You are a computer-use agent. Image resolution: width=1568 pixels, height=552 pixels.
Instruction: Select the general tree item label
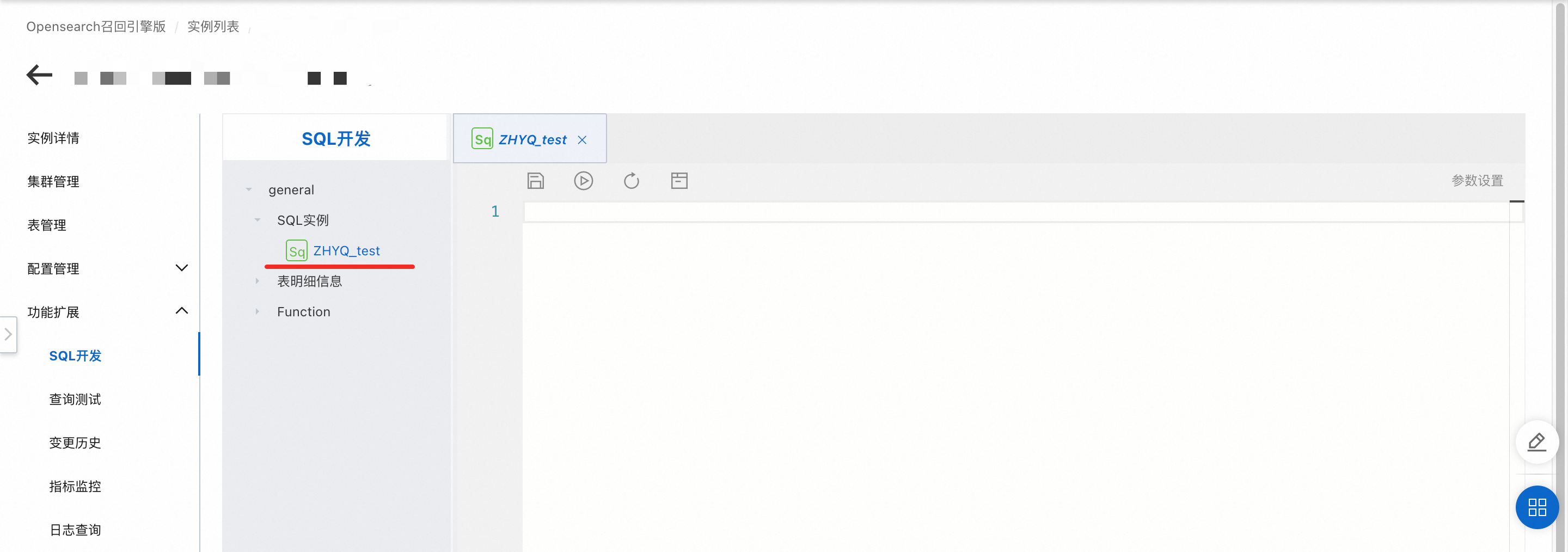[x=292, y=190]
